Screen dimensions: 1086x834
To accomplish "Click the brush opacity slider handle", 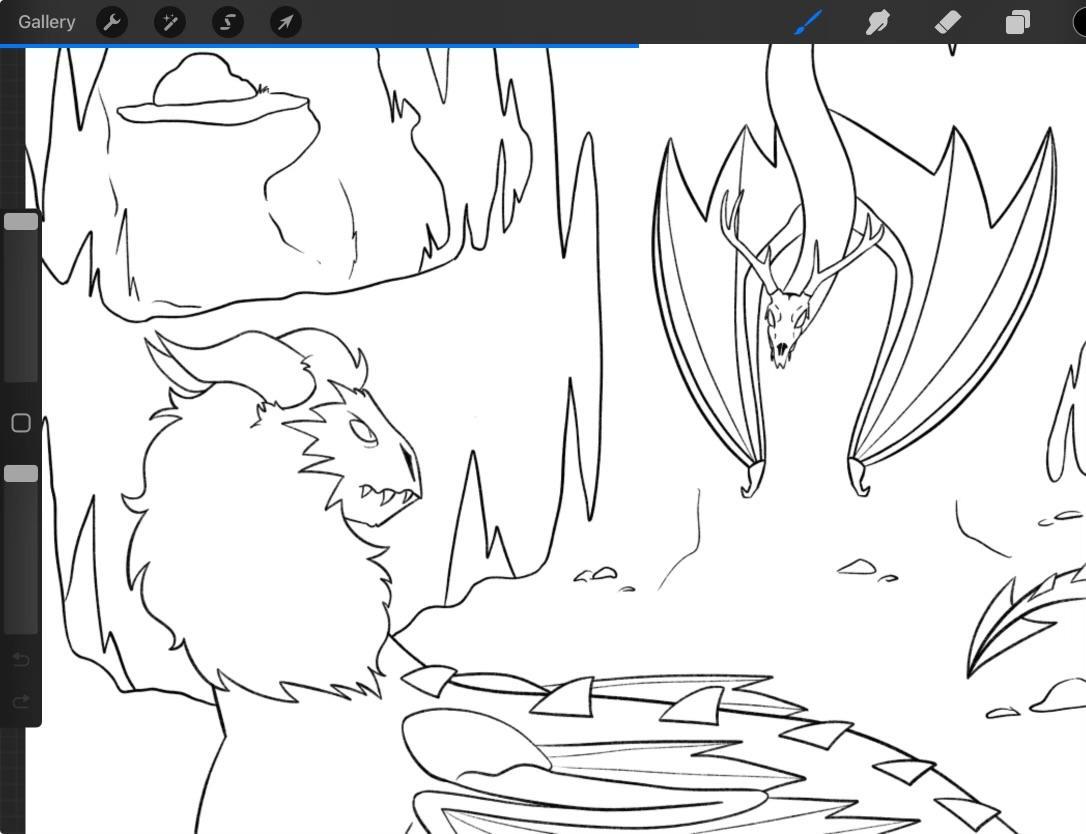I will (x=21, y=474).
